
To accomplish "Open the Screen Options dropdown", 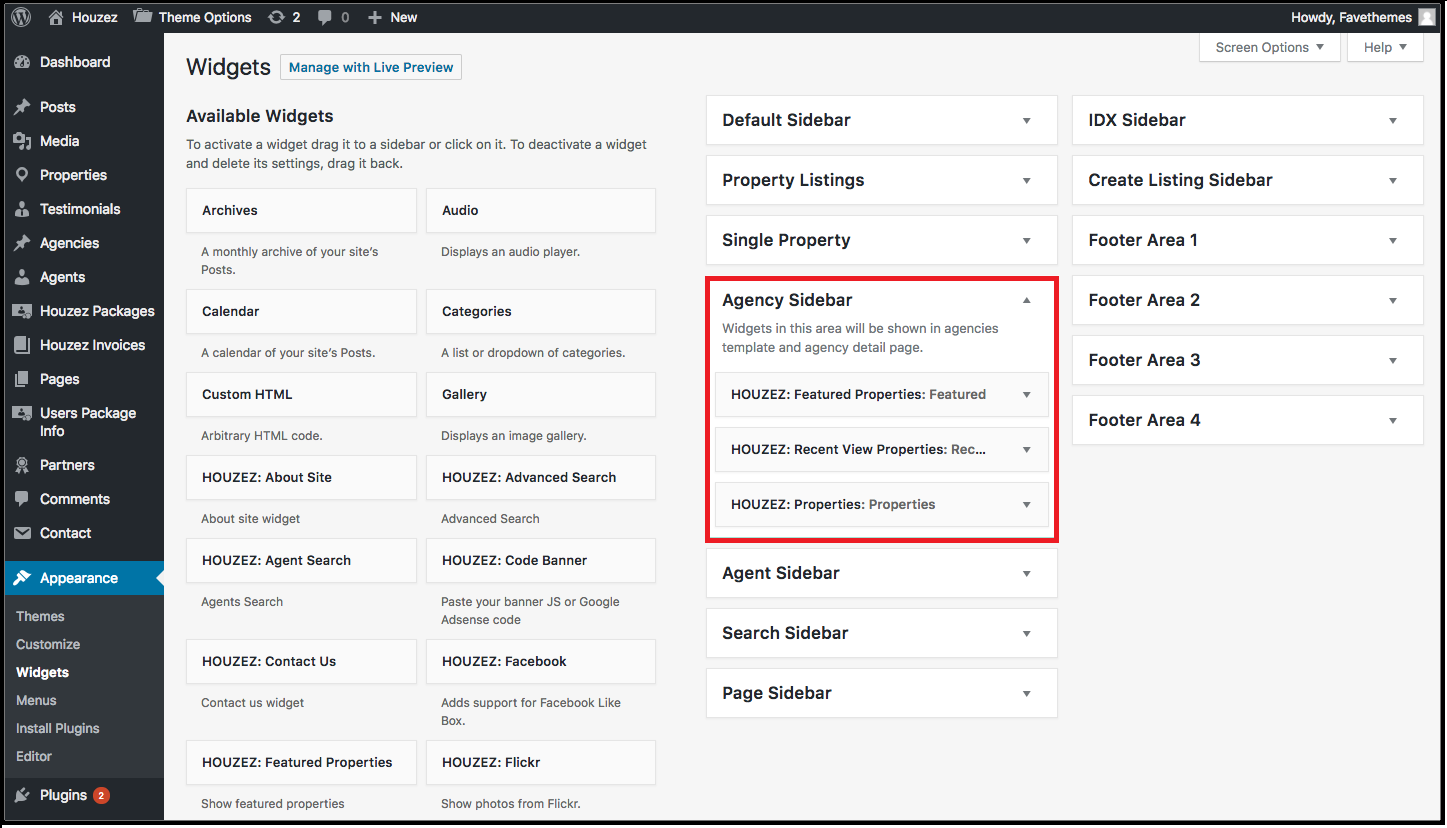I will 1269,47.
